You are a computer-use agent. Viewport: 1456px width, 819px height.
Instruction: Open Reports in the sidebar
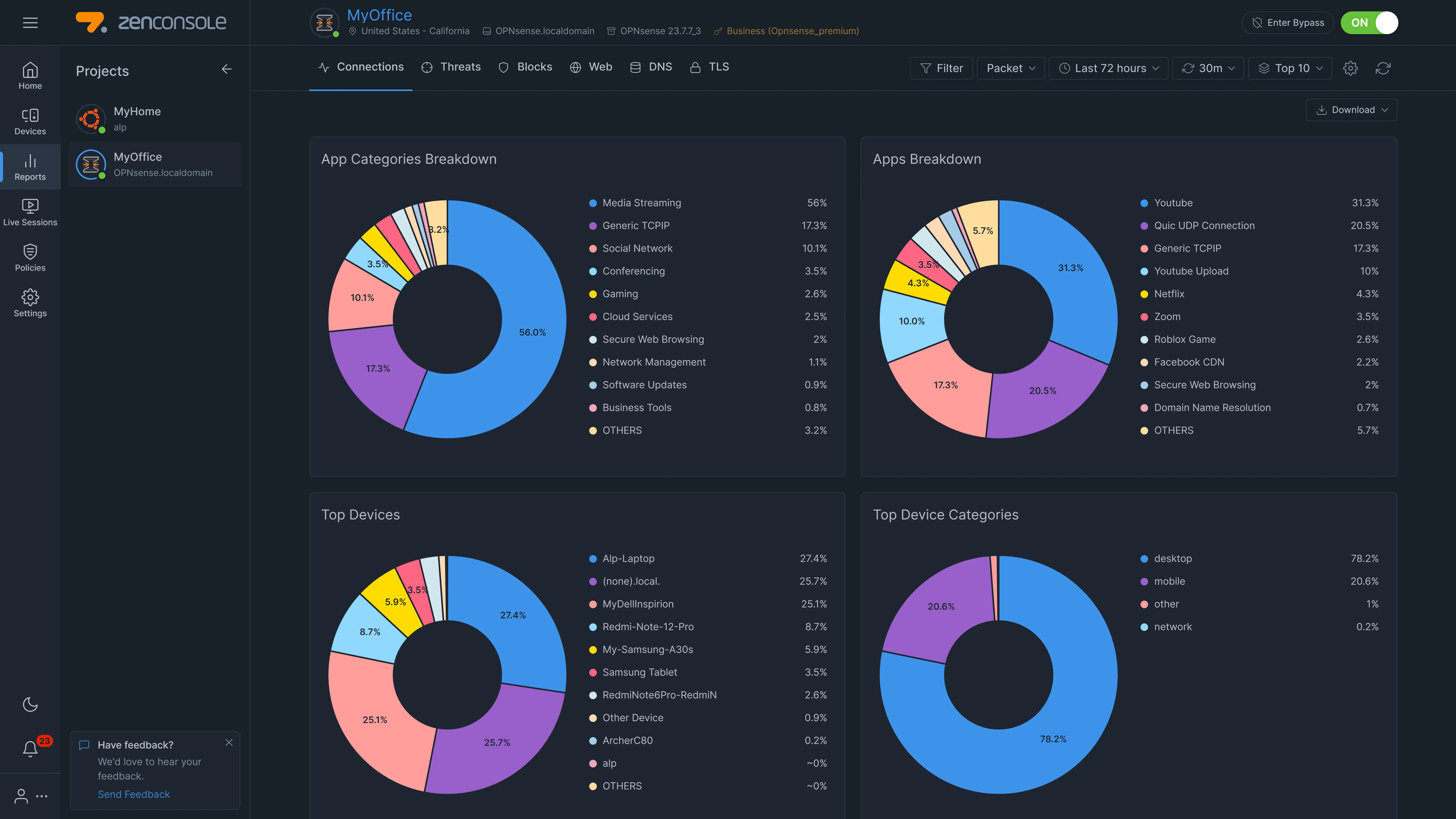30,167
